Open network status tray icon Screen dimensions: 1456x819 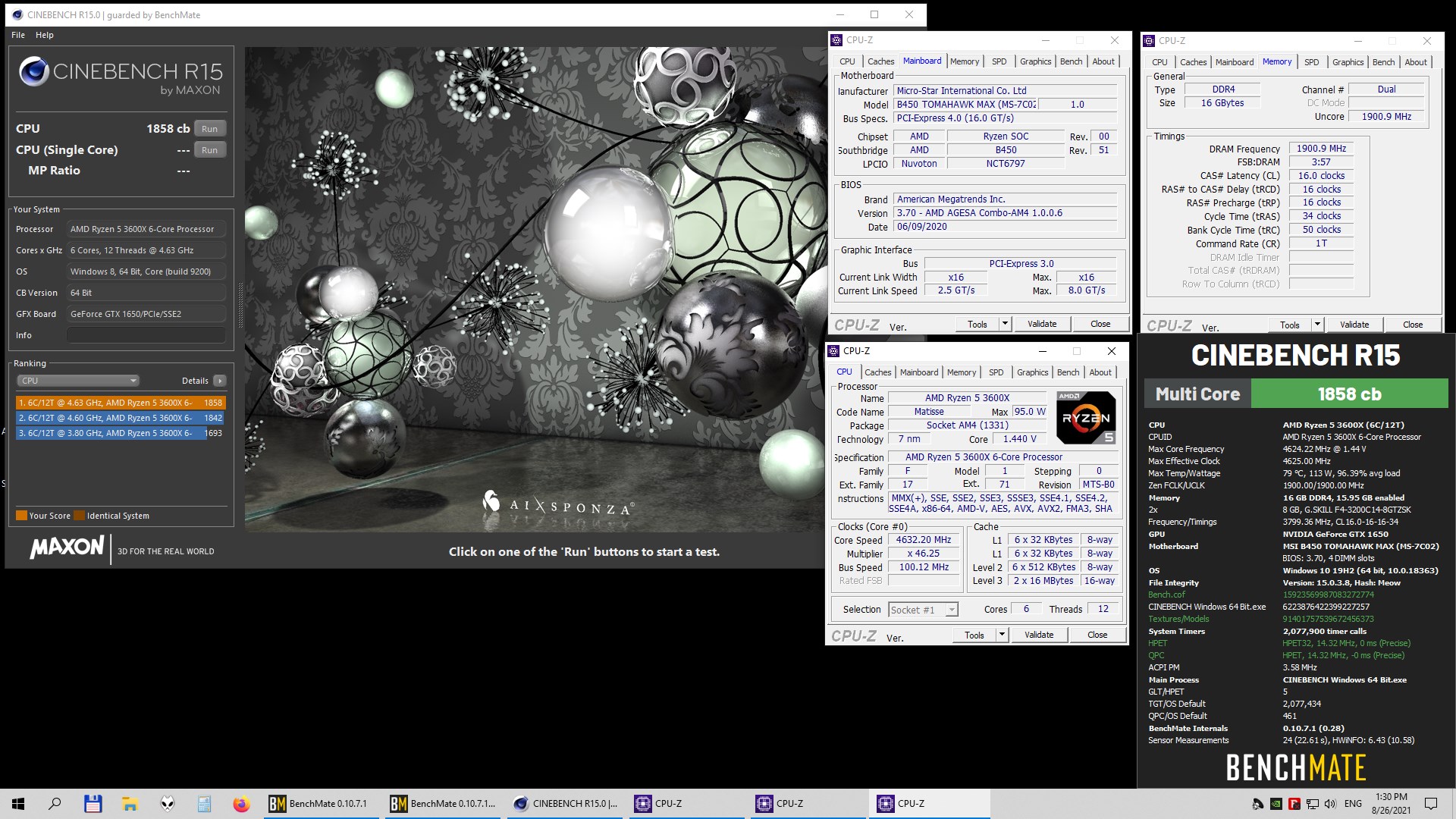pyautogui.click(x=1312, y=804)
